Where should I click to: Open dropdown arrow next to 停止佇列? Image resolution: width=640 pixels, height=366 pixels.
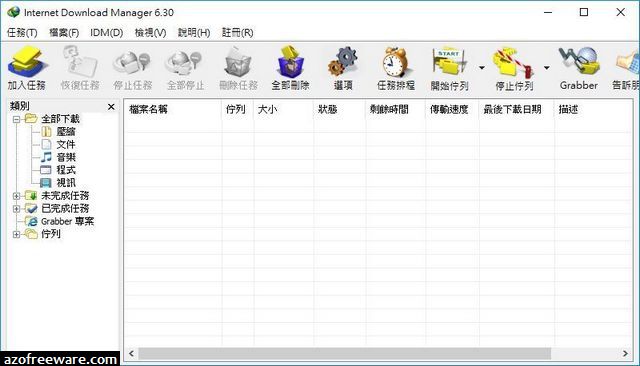pyautogui.click(x=547, y=68)
